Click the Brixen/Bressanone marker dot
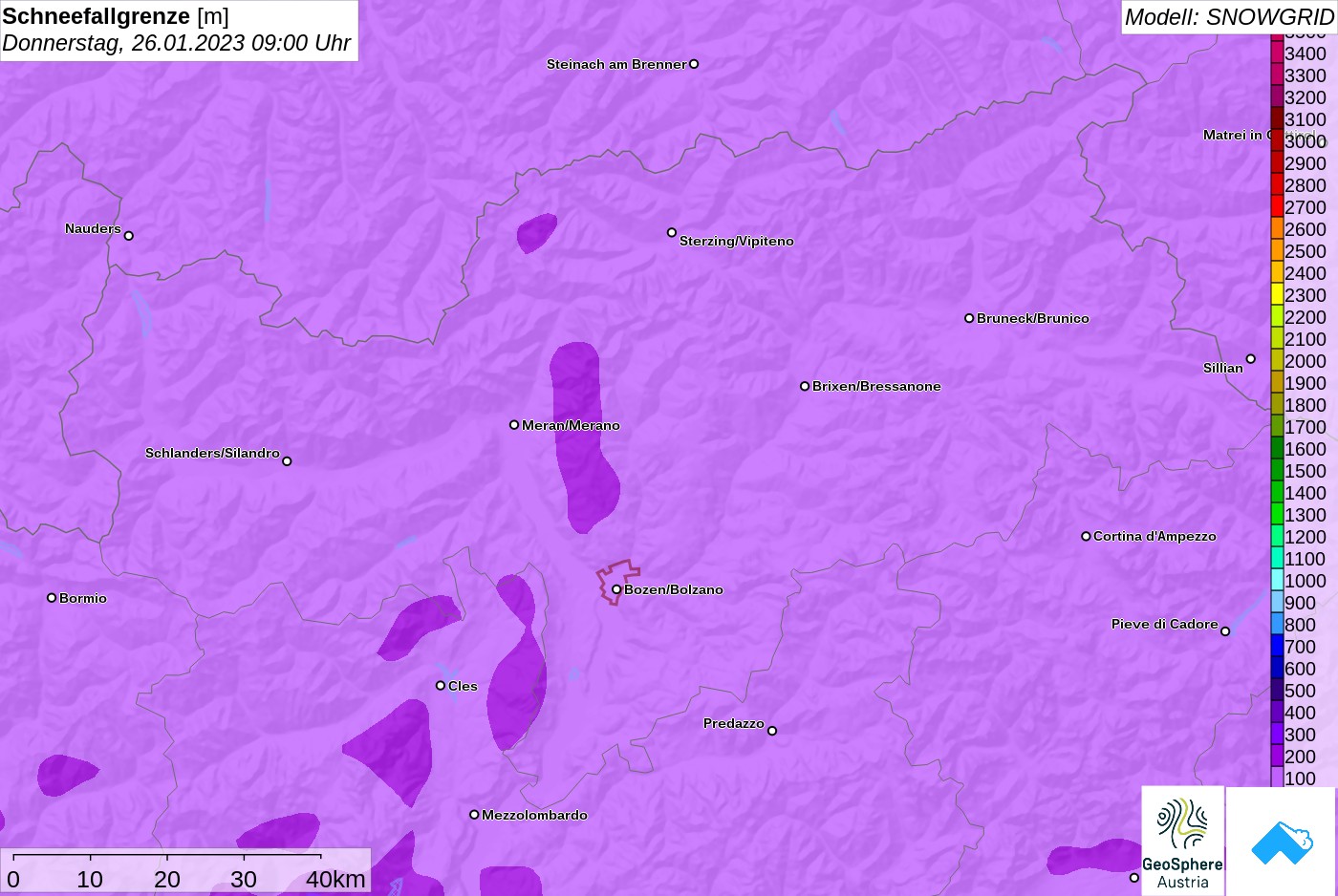Screen dimensions: 1338x896 [x=805, y=386]
